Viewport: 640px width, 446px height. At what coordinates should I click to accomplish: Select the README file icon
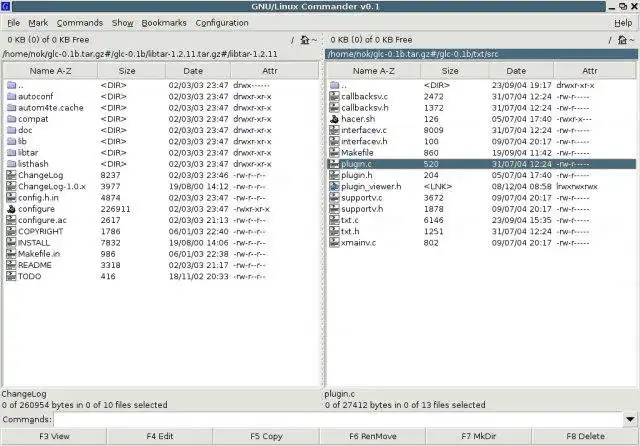point(11,265)
